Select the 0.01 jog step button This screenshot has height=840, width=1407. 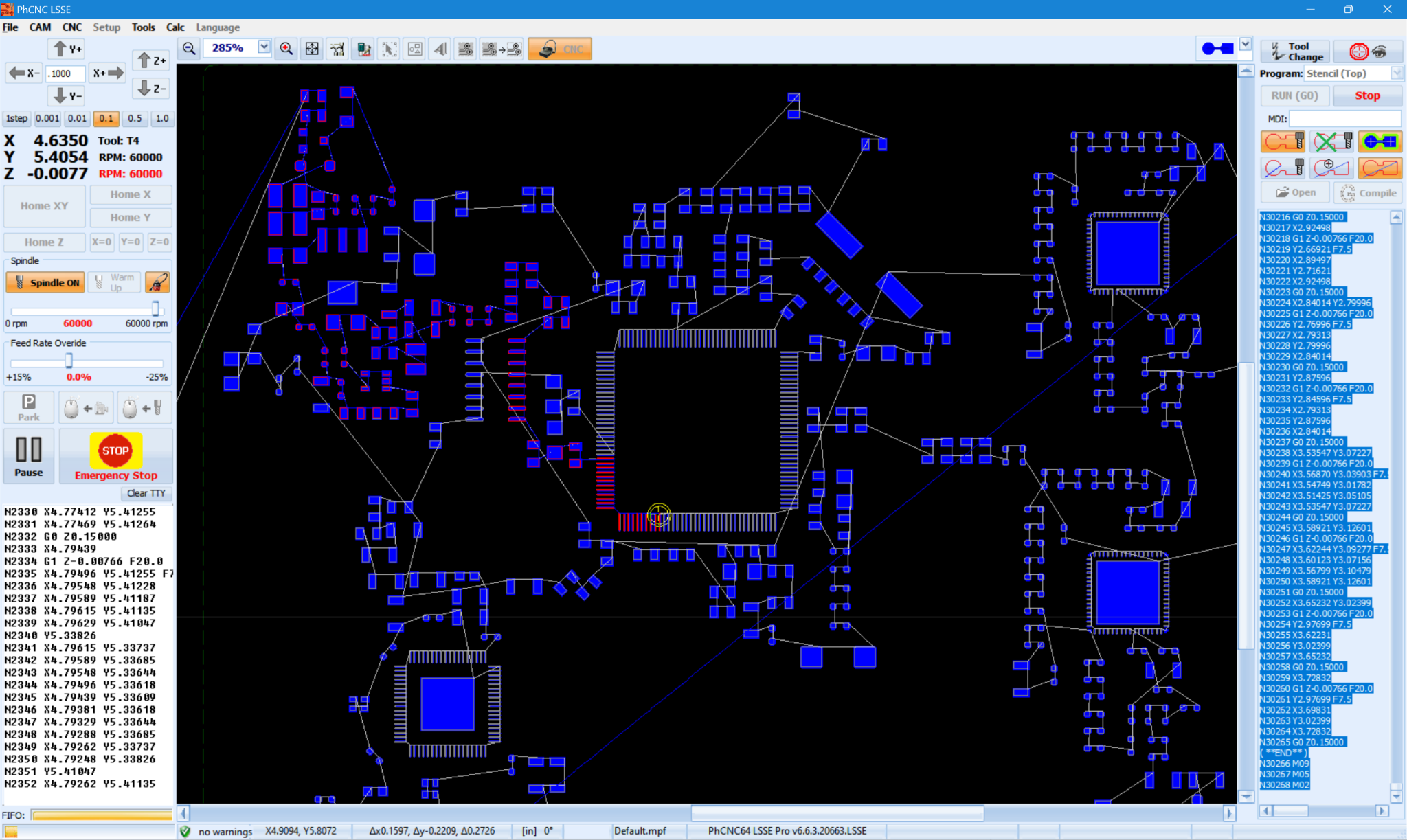click(77, 118)
